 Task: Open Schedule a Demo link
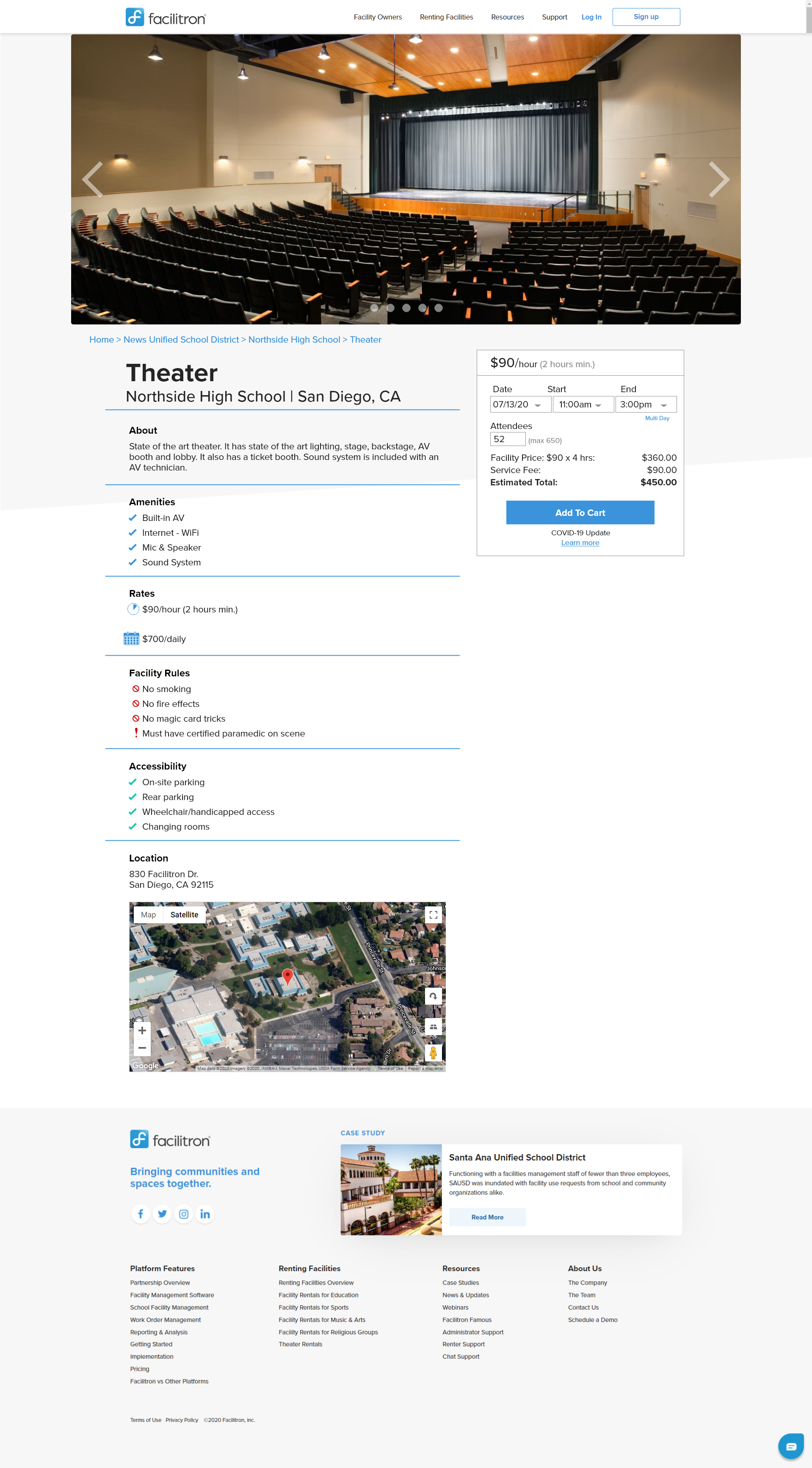click(x=592, y=1320)
